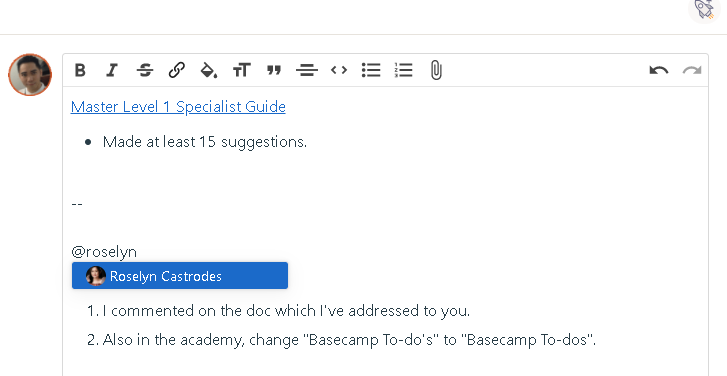Center-align text with the alignment icon
Screen dimensions: 727x376
tap(306, 70)
